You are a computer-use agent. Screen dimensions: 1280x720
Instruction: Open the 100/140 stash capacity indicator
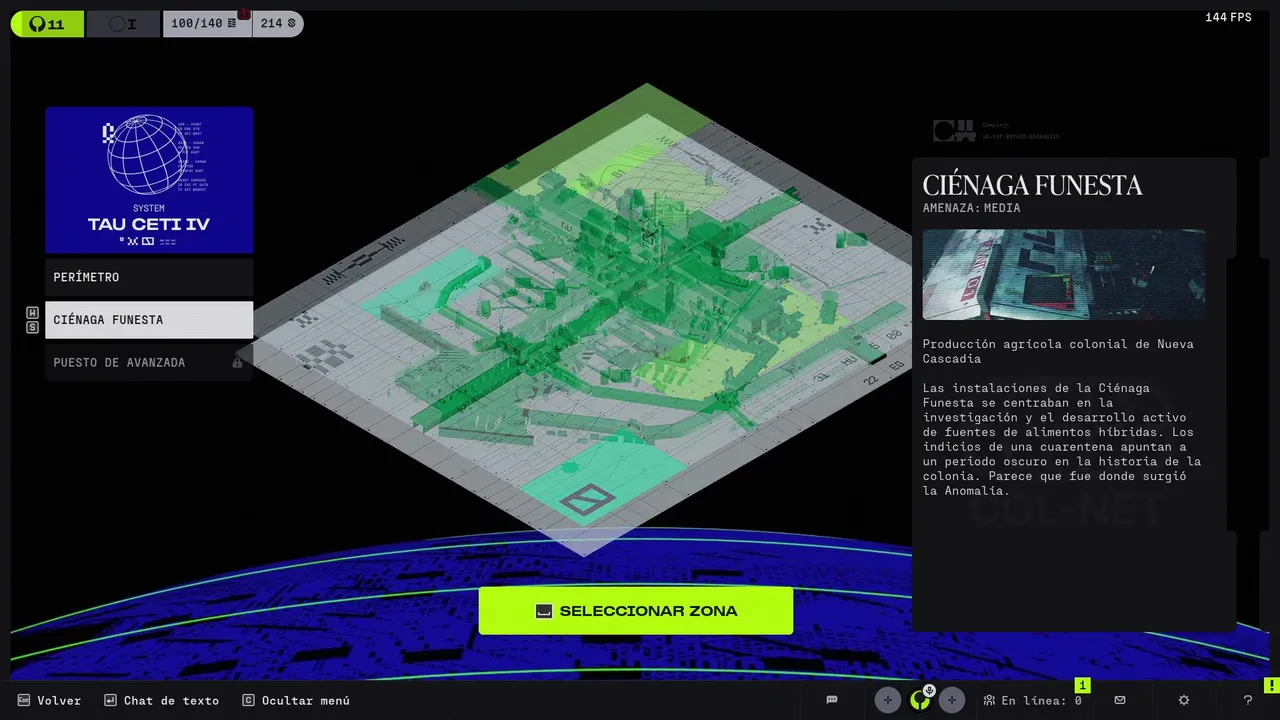coord(206,24)
